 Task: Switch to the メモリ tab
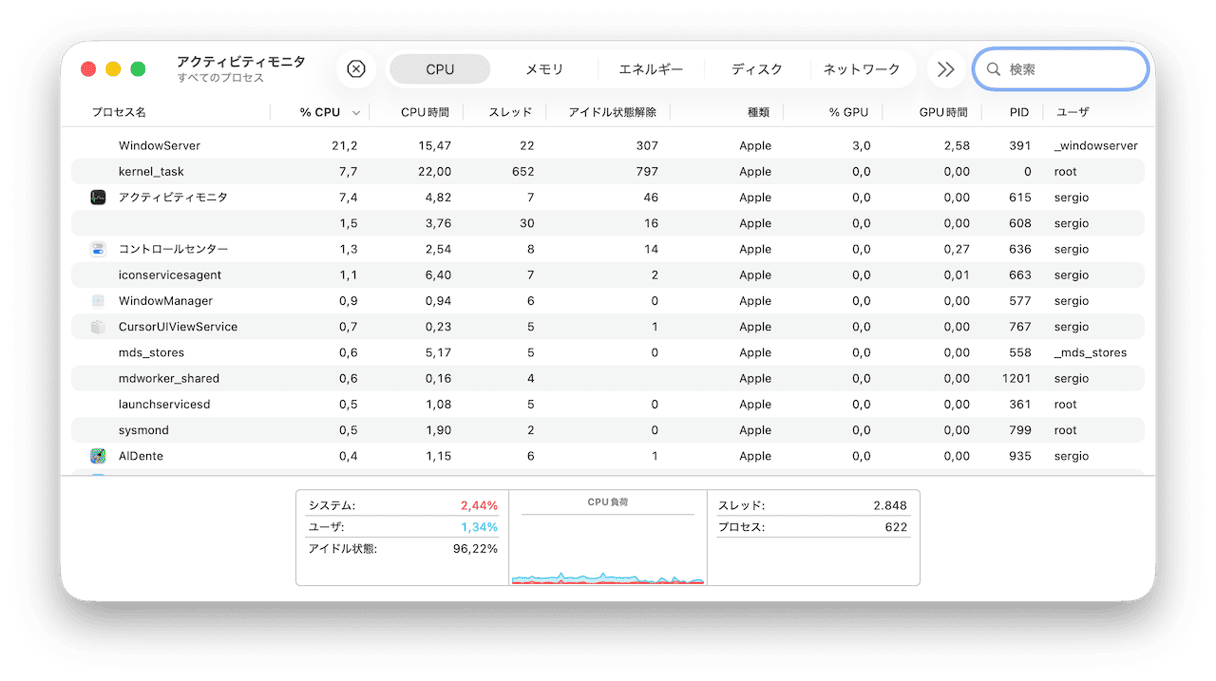545,70
